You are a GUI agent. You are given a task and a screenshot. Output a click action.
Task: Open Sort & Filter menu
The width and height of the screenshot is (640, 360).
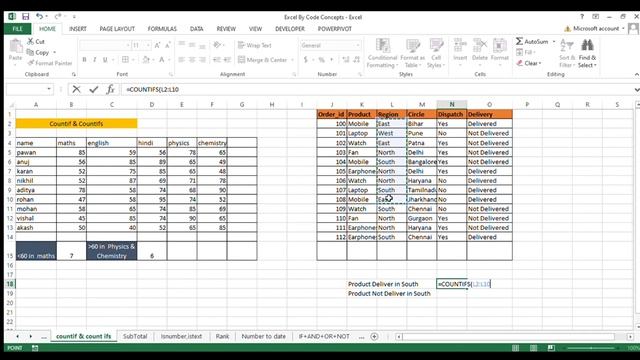567,53
